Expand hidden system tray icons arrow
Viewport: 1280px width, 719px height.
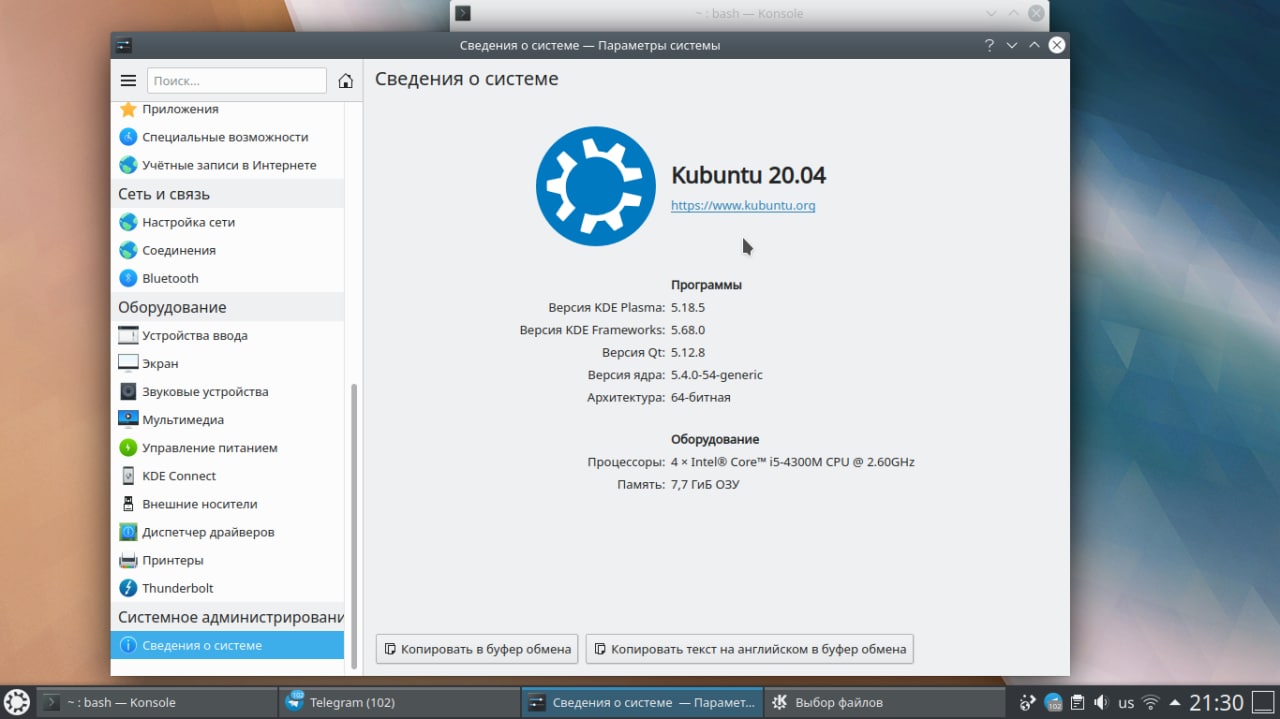[x=1175, y=703]
